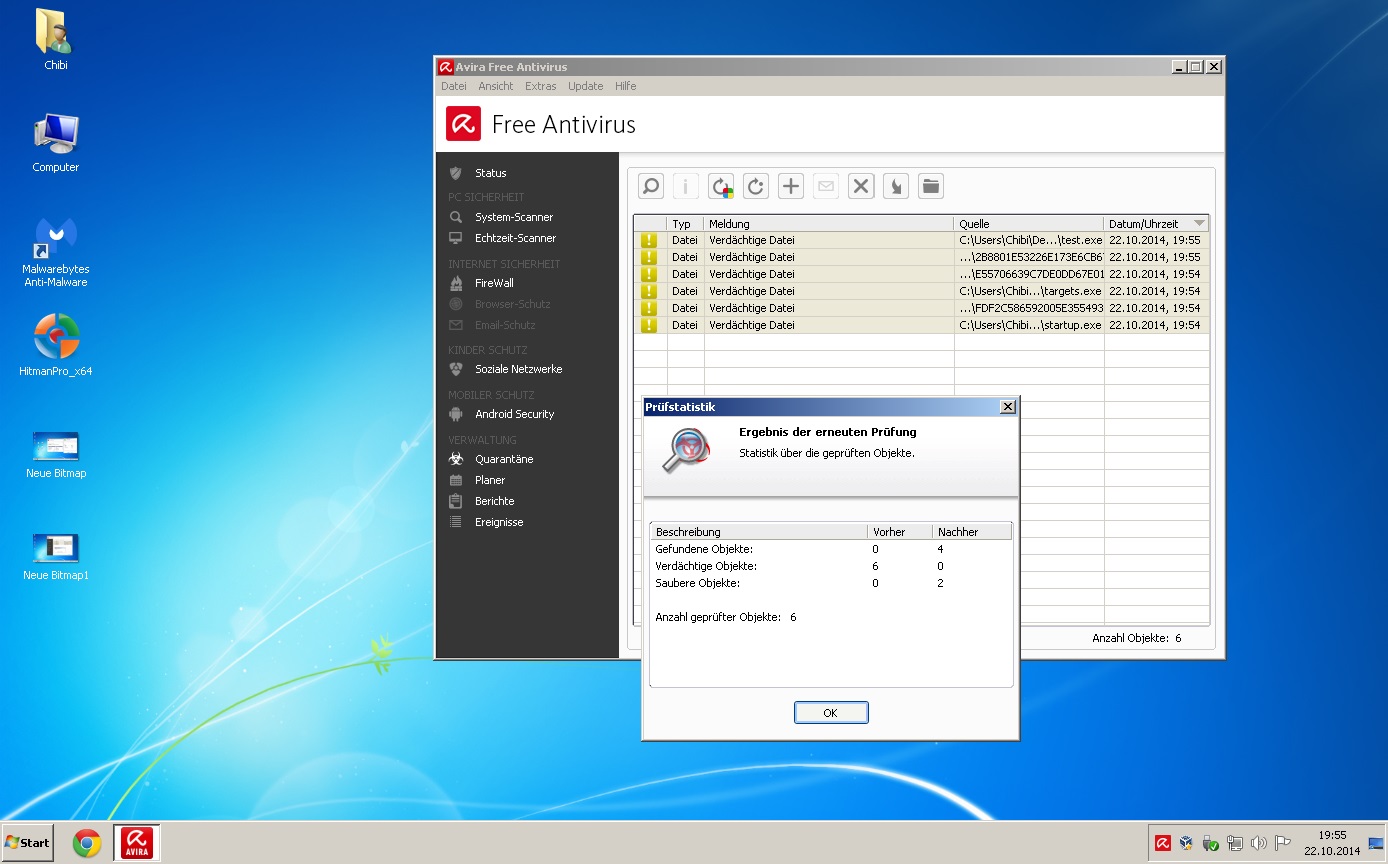The width and height of the screenshot is (1388, 864).
Task: Click the network tray icon
Action: pos(1235,843)
